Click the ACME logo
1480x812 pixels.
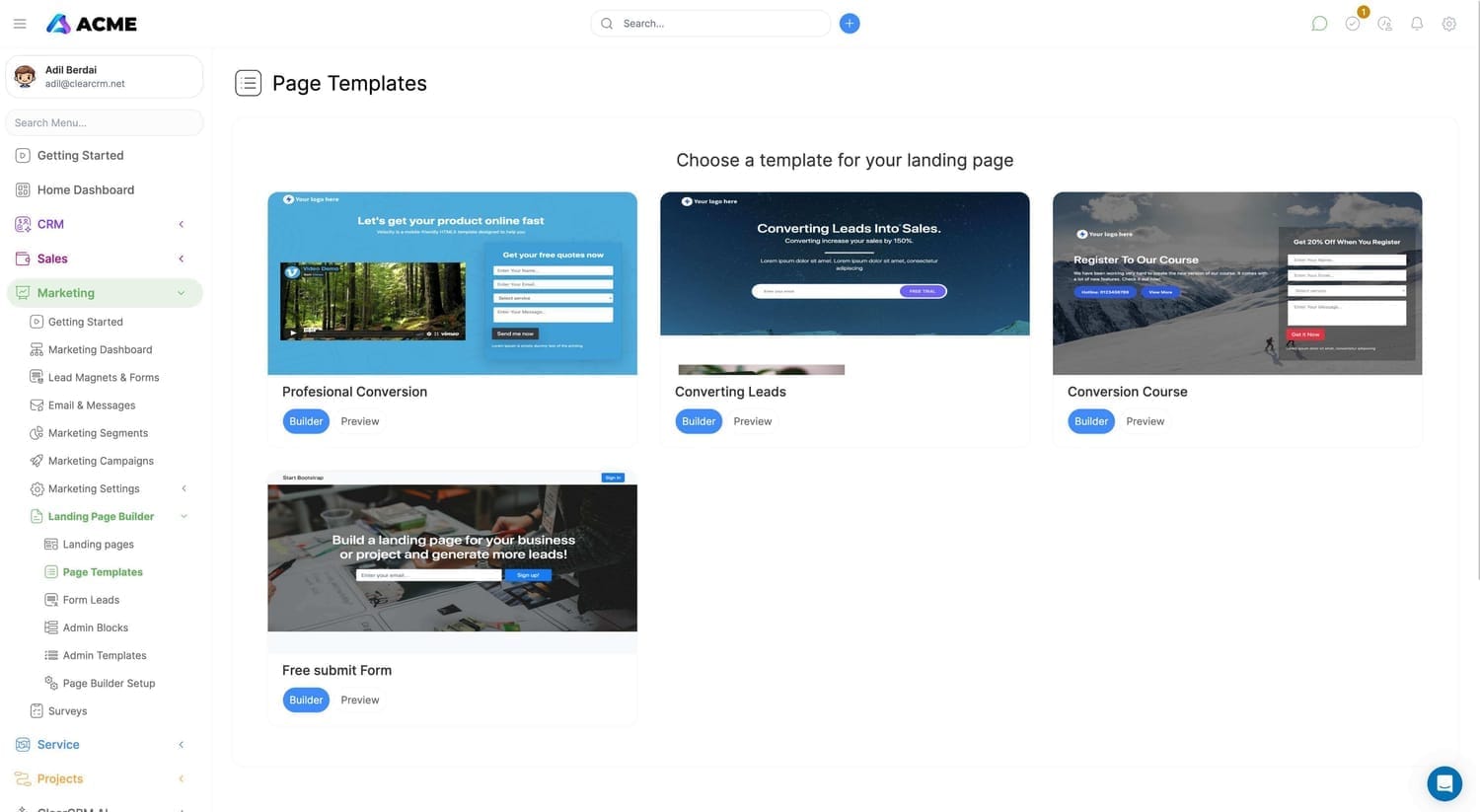[x=92, y=24]
